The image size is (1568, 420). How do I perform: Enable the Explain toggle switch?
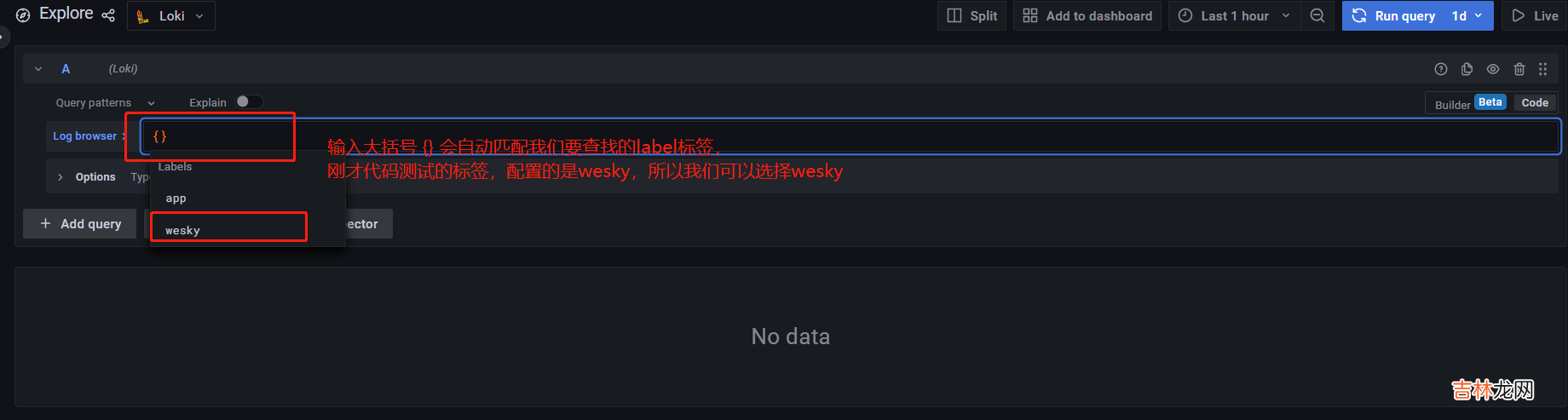coord(249,101)
